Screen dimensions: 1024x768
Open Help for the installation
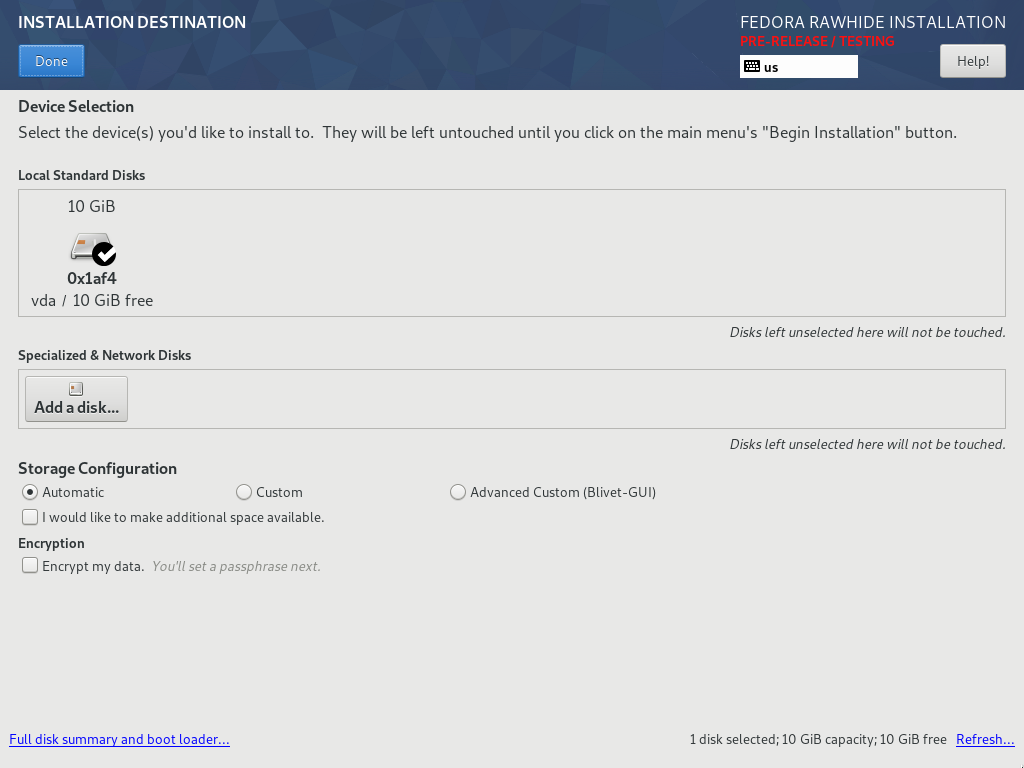pos(972,61)
